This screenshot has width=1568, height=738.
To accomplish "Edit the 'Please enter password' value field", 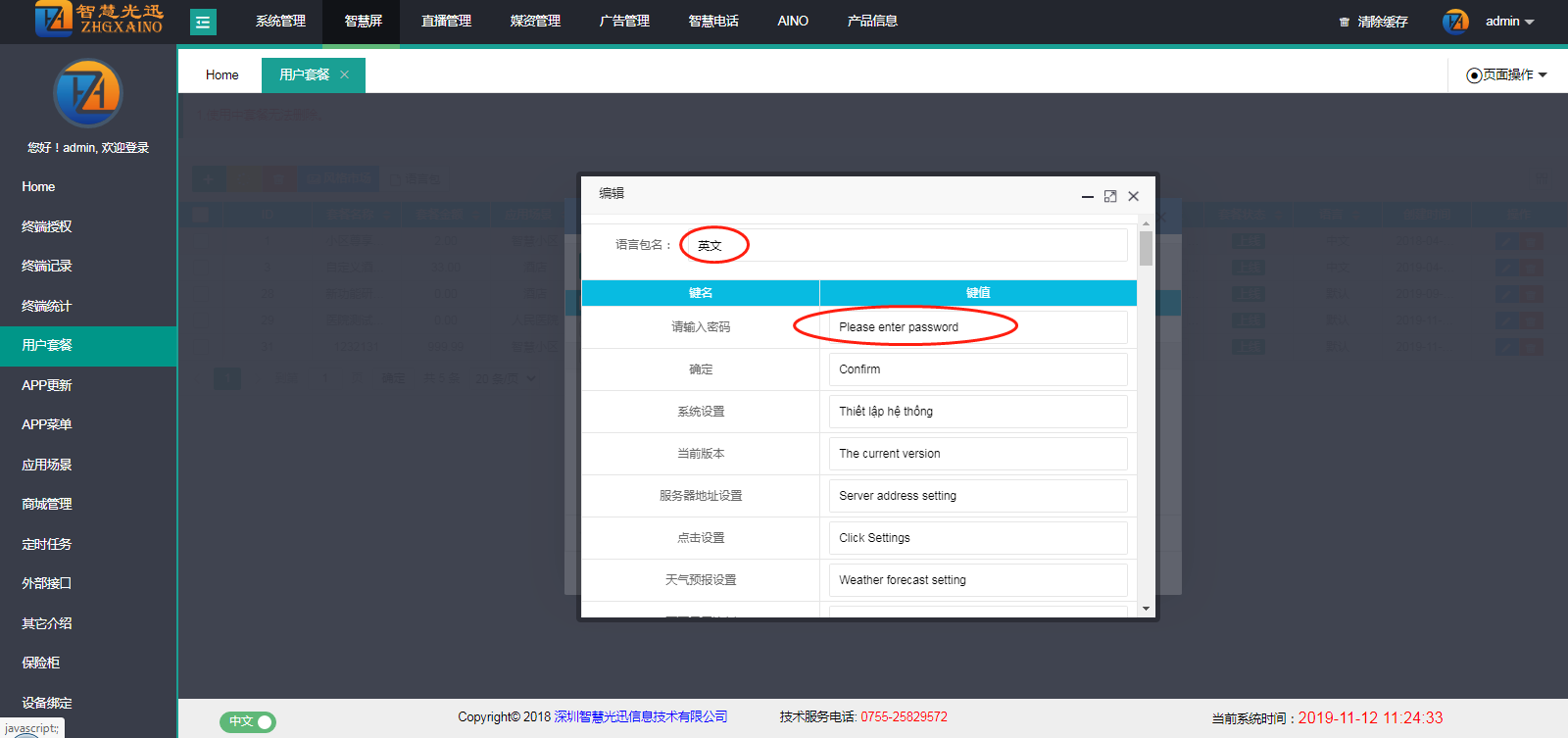I will coord(977,327).
